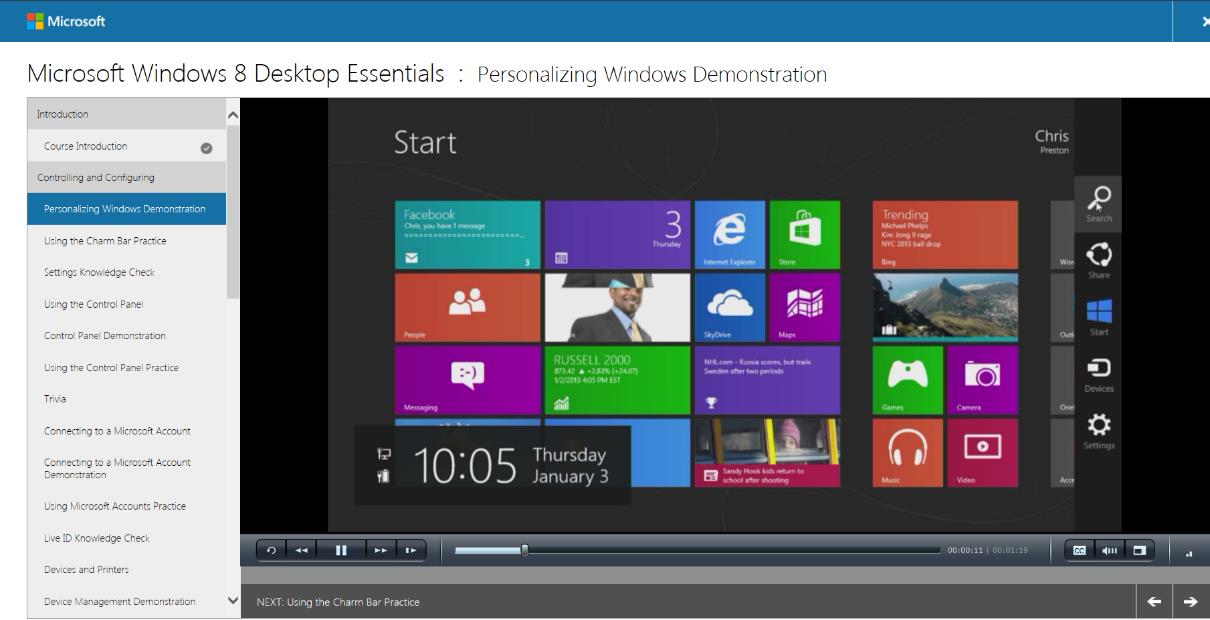Click the replay video button
The width and height of the screenshot is (1210, 620).
[272, 550]
